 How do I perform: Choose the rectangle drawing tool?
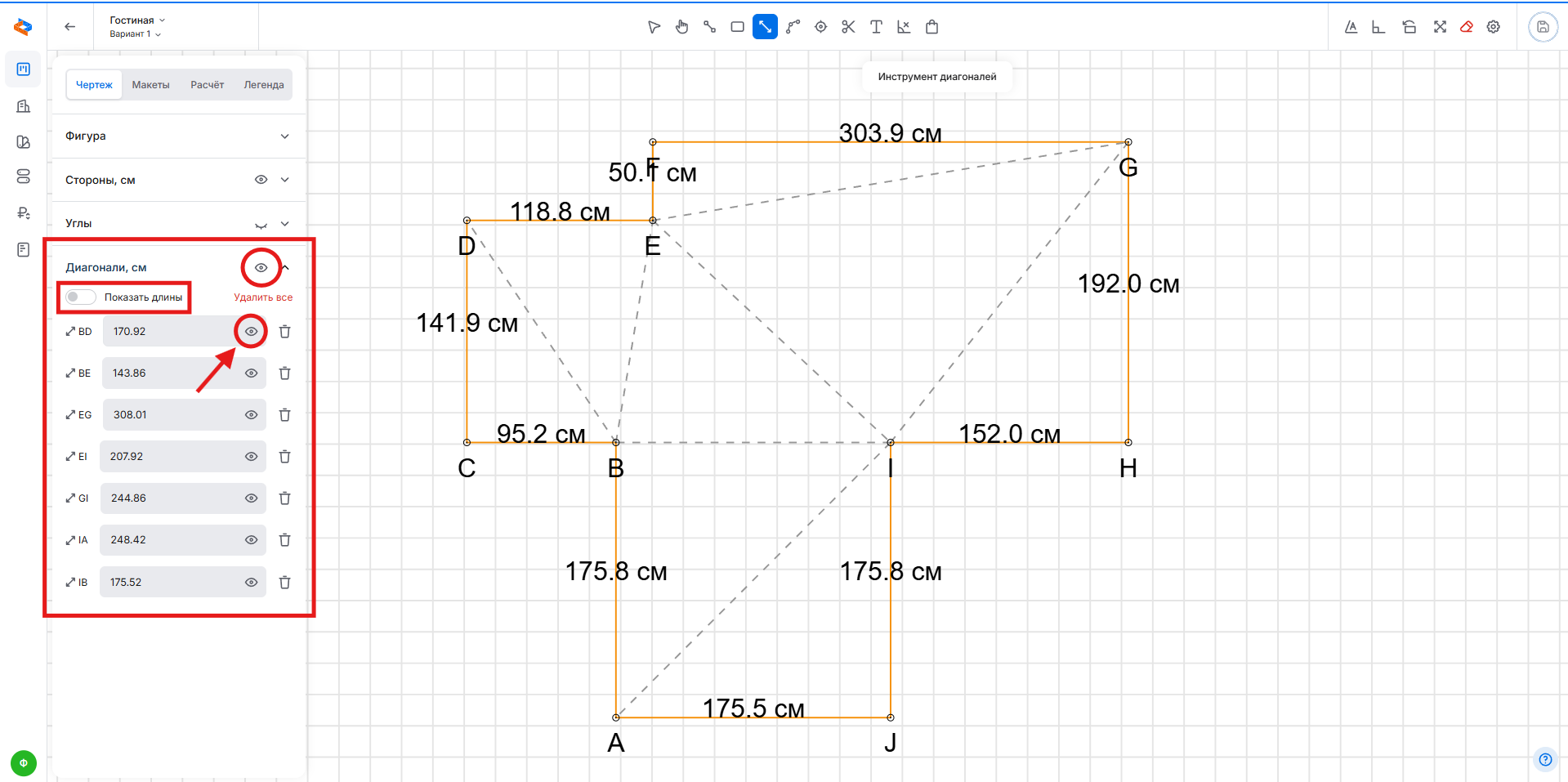click(737, 27)
